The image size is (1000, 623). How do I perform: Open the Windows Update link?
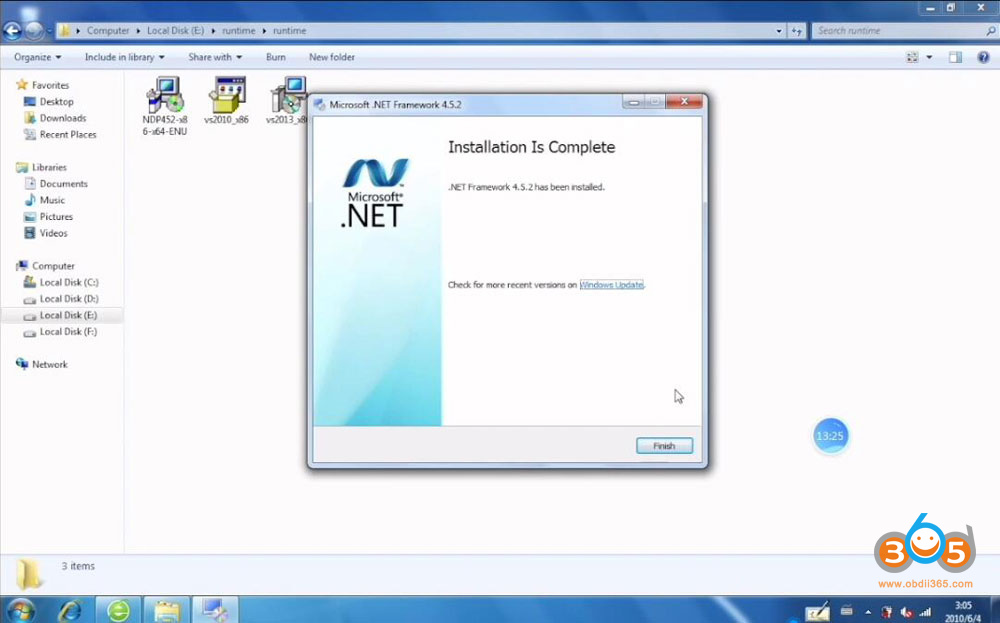pos(612,285)
